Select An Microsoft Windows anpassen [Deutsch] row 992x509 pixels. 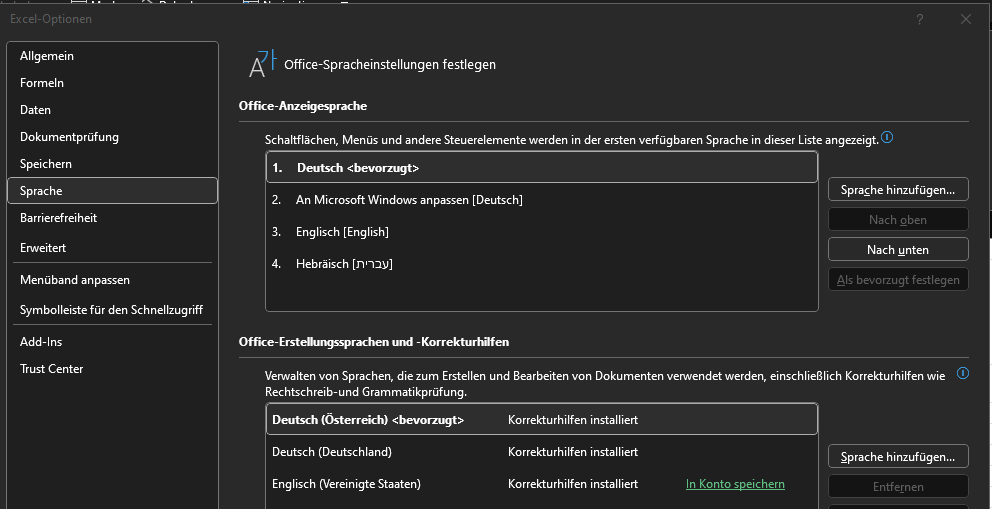(542, 200)
